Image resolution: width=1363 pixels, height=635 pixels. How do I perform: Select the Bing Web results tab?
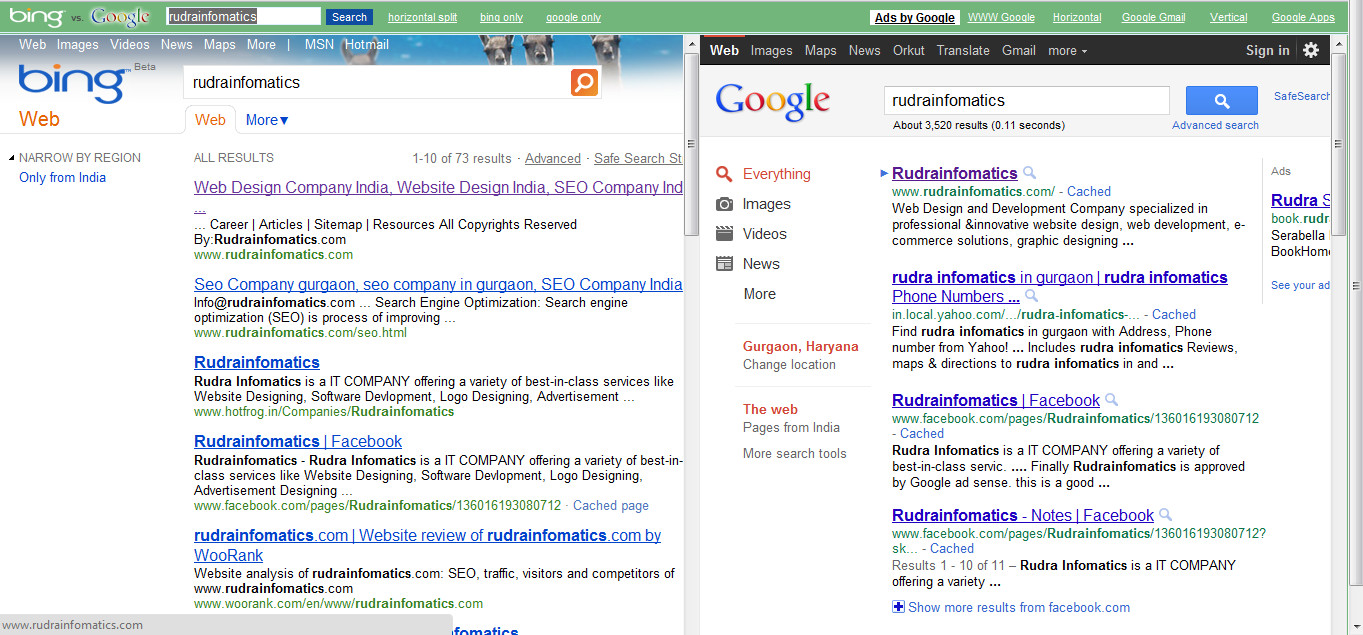click(210, 120)
